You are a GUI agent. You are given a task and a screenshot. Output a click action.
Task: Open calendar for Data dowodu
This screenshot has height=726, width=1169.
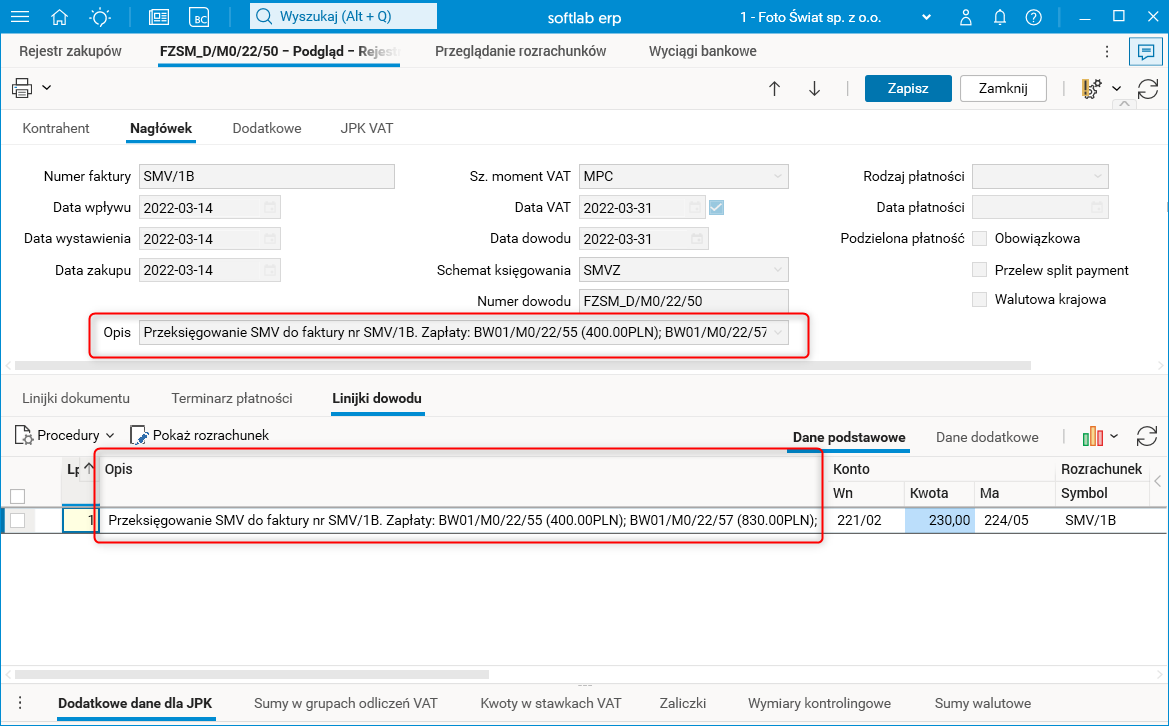[697, 239]
